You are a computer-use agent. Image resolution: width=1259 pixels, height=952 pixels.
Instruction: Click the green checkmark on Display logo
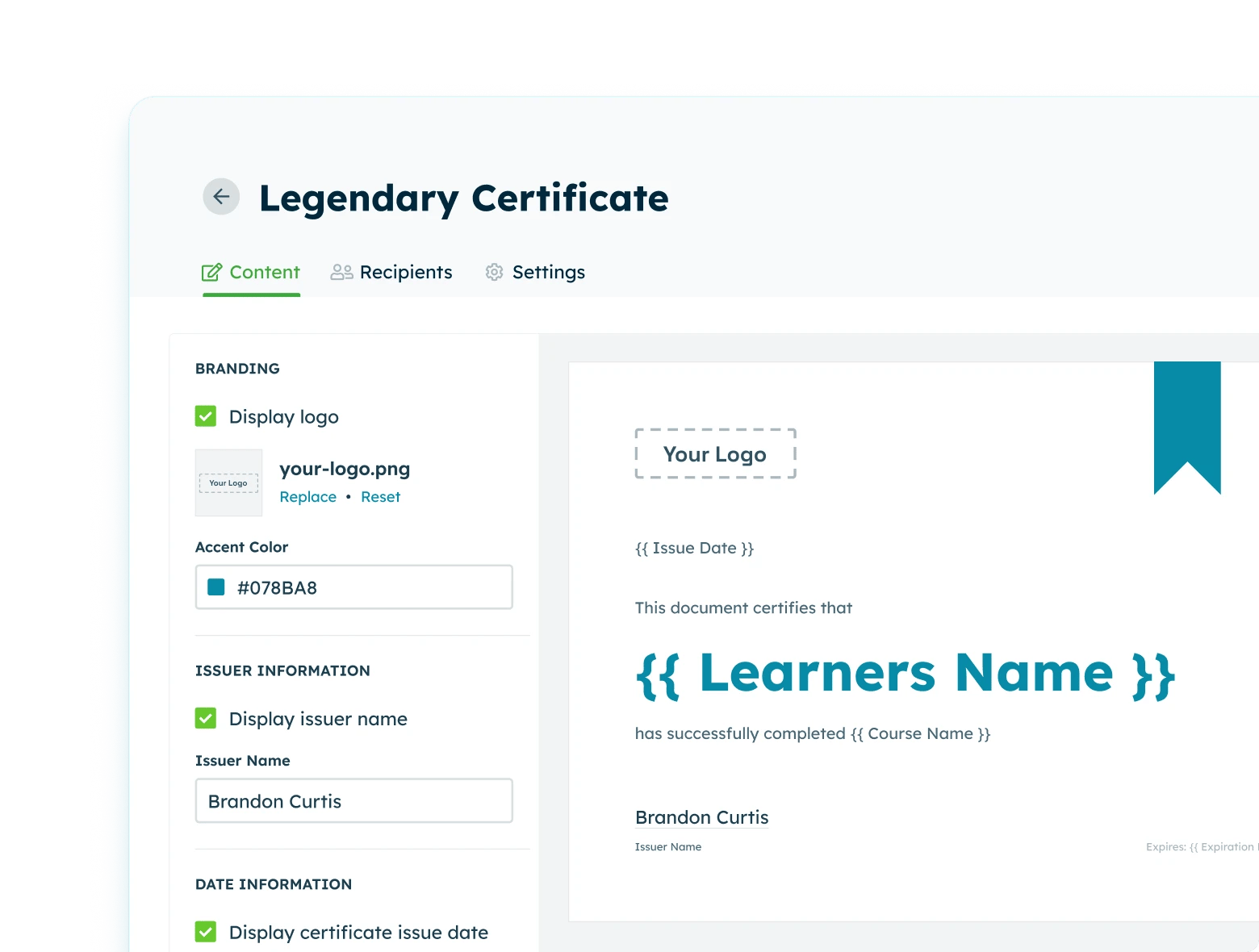point(206,416)
